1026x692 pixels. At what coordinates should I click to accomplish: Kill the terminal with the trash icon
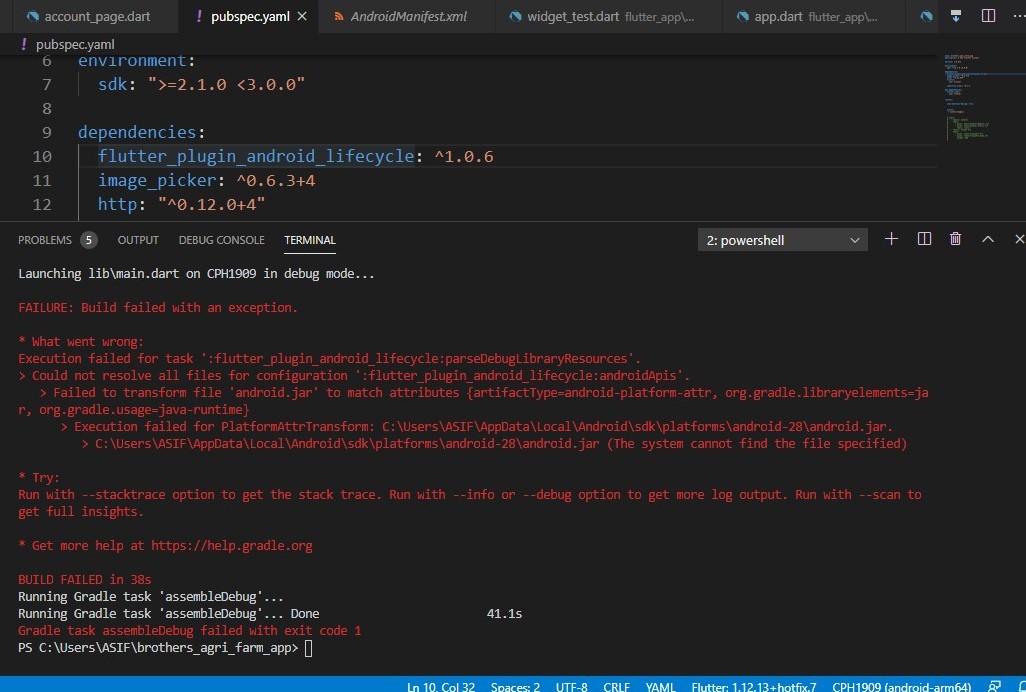955,239
